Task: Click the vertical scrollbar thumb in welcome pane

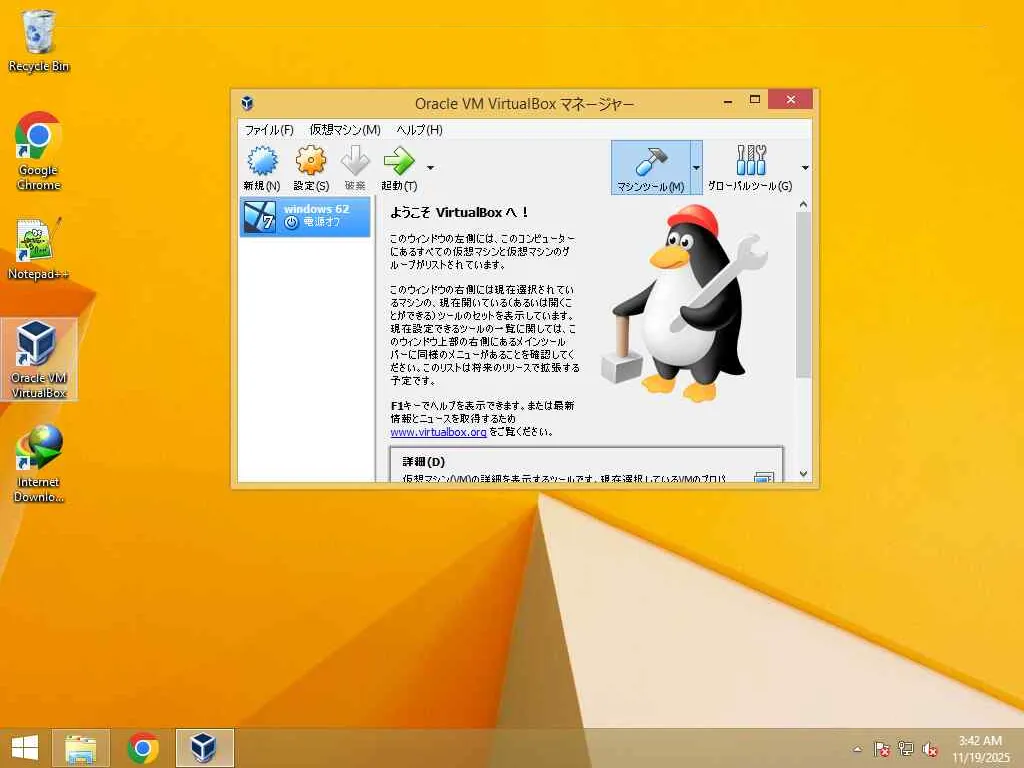Action: point(803,295)
